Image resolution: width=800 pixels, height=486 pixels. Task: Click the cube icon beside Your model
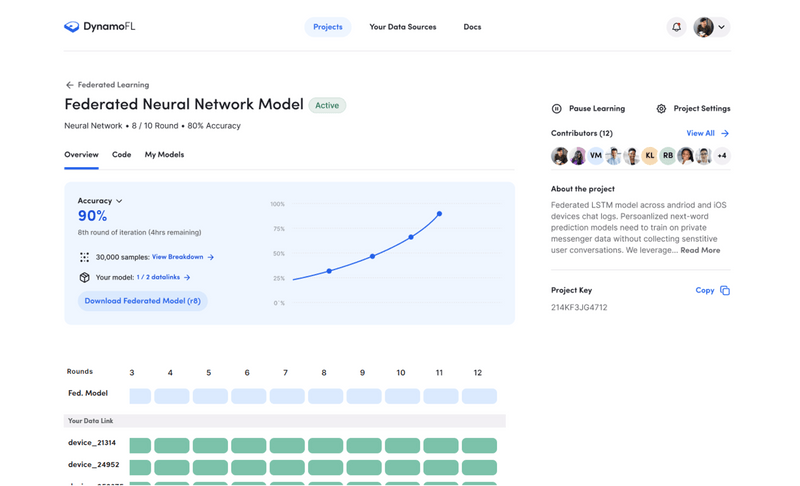click(84, 277)
